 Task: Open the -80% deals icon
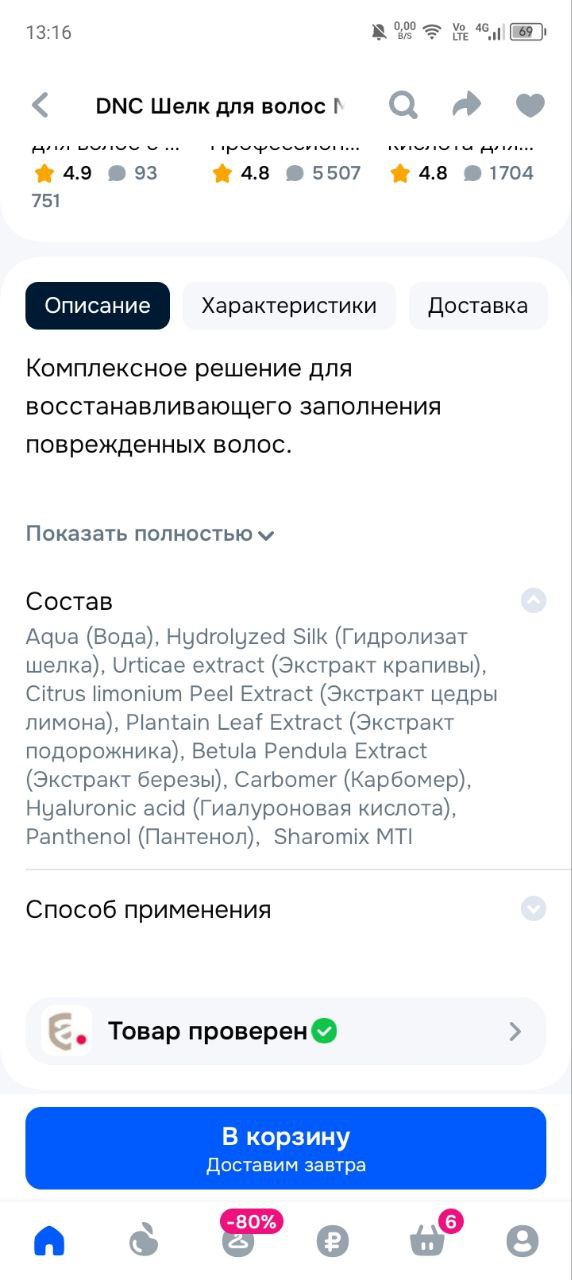[x=239, y=1236]
